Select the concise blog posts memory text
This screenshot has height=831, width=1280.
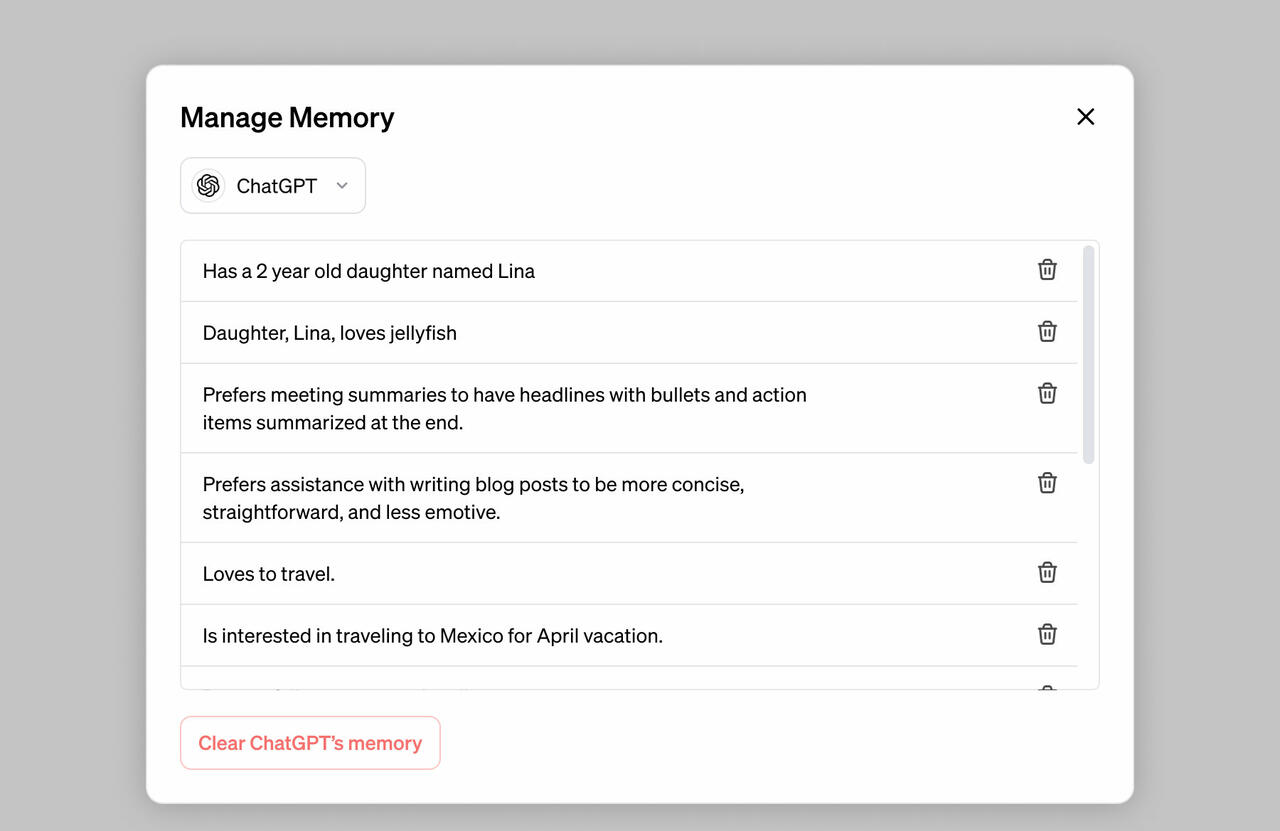[x=473, y=498]
